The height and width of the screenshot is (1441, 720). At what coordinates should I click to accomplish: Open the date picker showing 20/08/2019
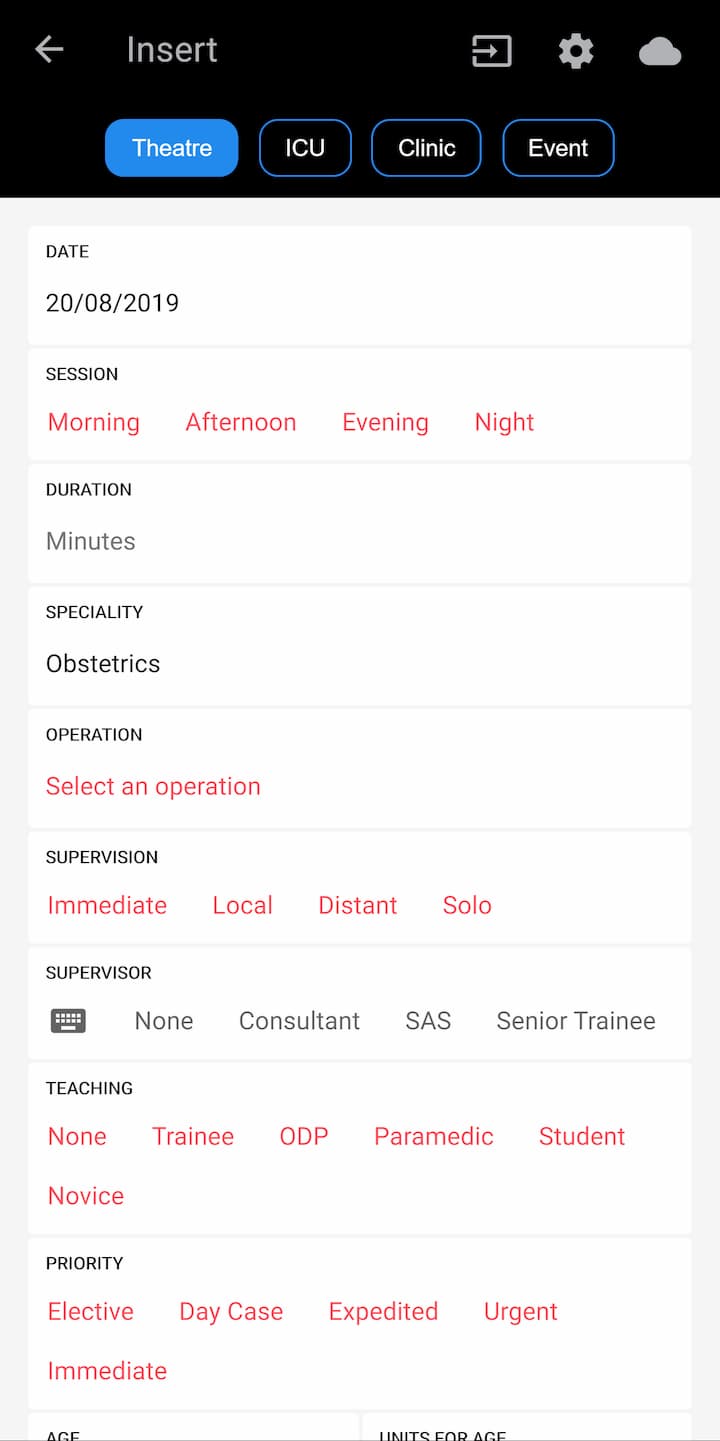click(112, 303)
